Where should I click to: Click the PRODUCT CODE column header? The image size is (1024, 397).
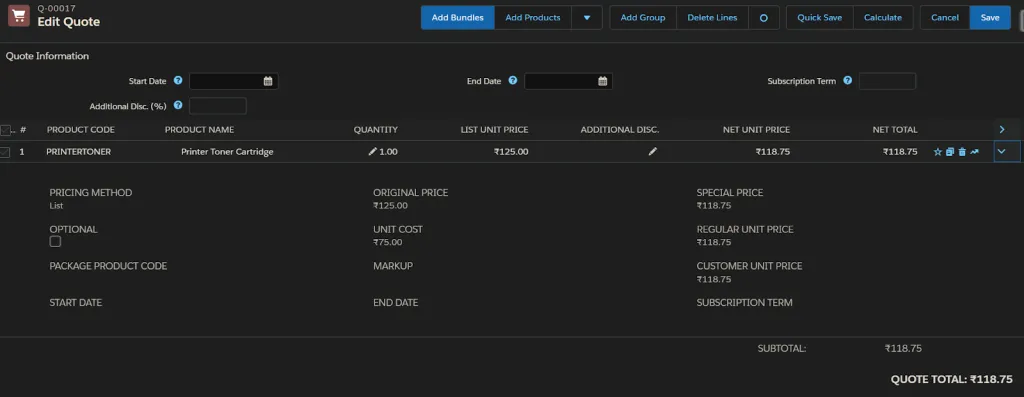point(81,130)
